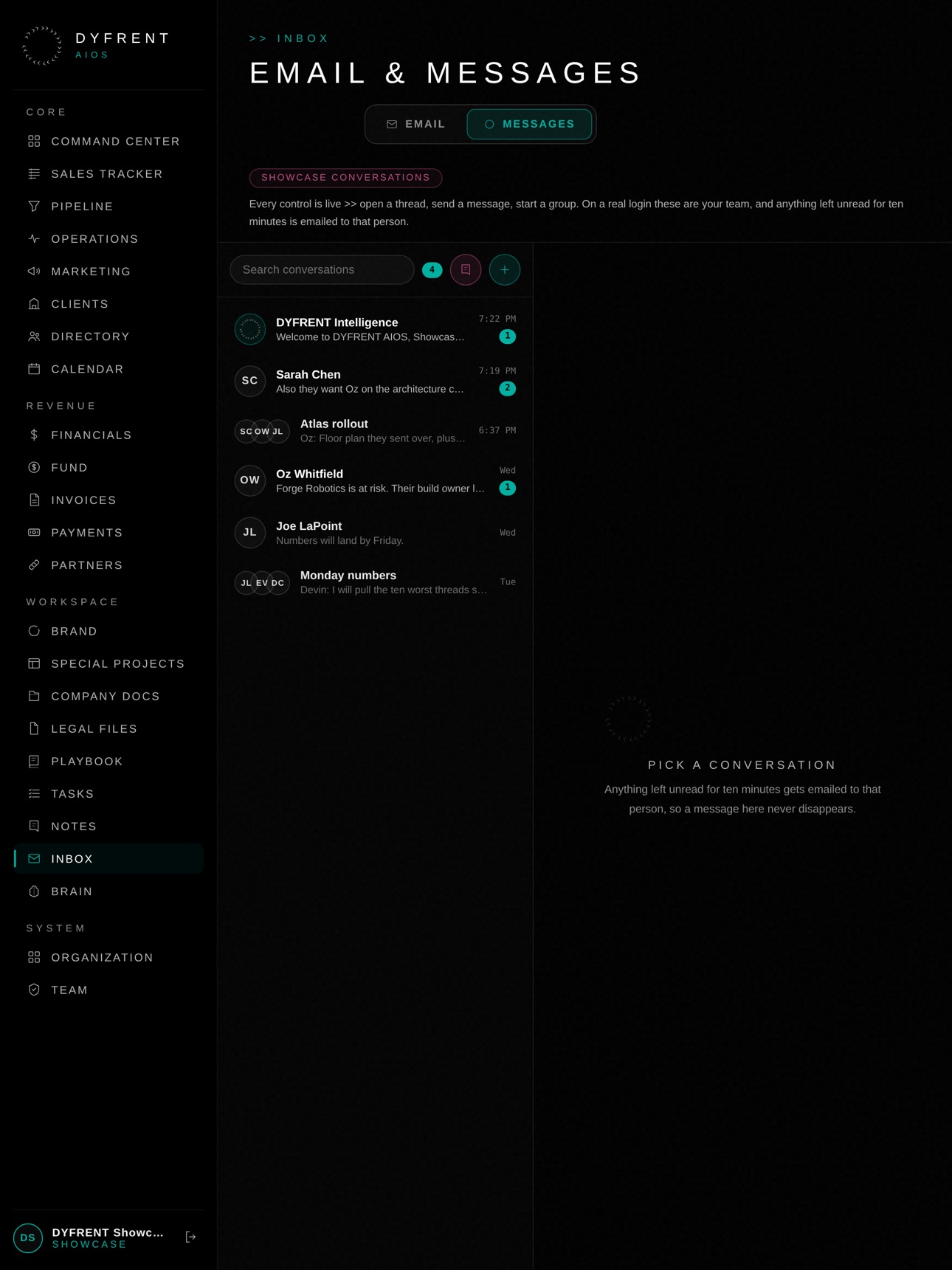Go to Directory in sidebar
Screen dimensions: 952x1270
(108, 336)
